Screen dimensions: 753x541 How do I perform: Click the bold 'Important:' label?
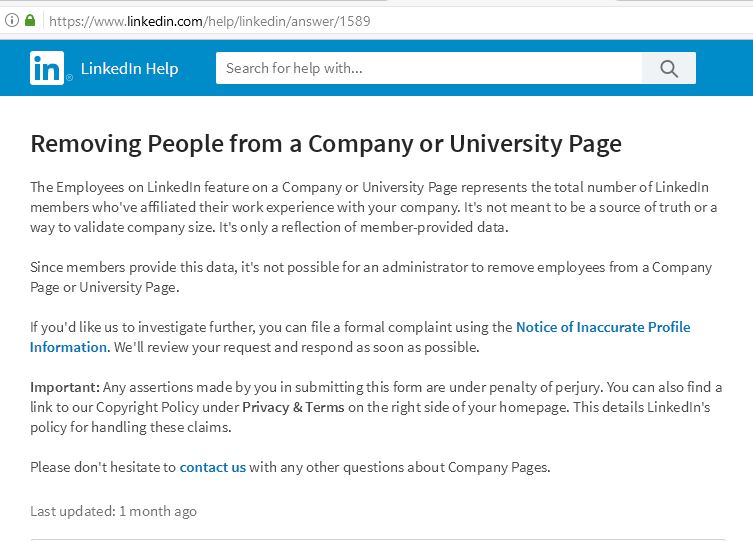[x=65, y=387]
